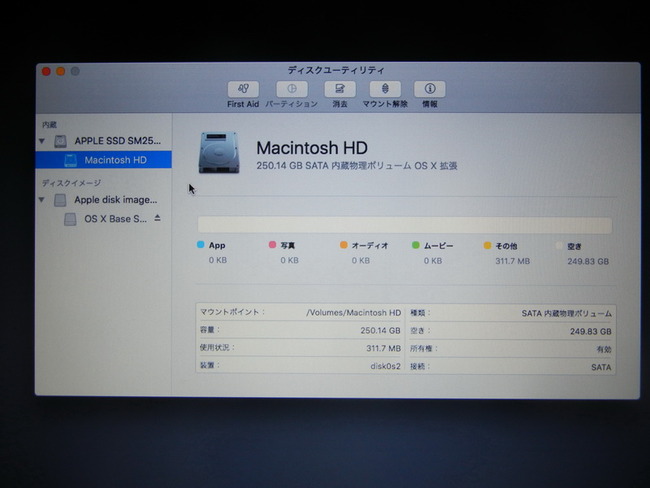
Task: Click the disk usage bar
Action: tap(405, 225)
